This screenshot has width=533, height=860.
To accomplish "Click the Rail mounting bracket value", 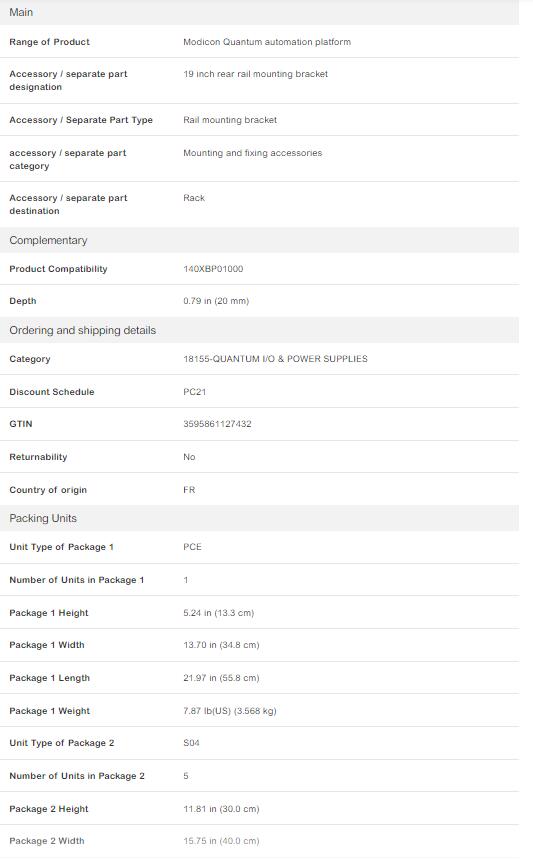I will pyautogui.click(x=230, y=120).
